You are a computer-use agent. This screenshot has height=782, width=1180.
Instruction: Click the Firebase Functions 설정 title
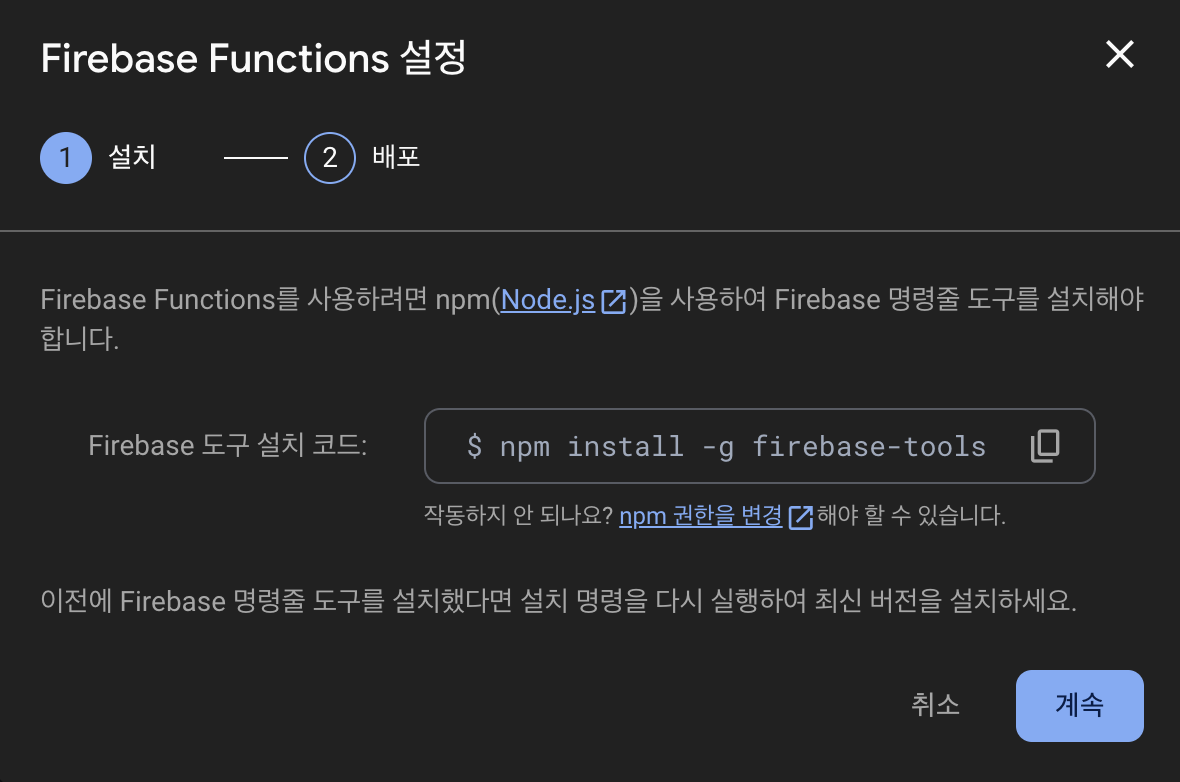(x=253, y=58)
